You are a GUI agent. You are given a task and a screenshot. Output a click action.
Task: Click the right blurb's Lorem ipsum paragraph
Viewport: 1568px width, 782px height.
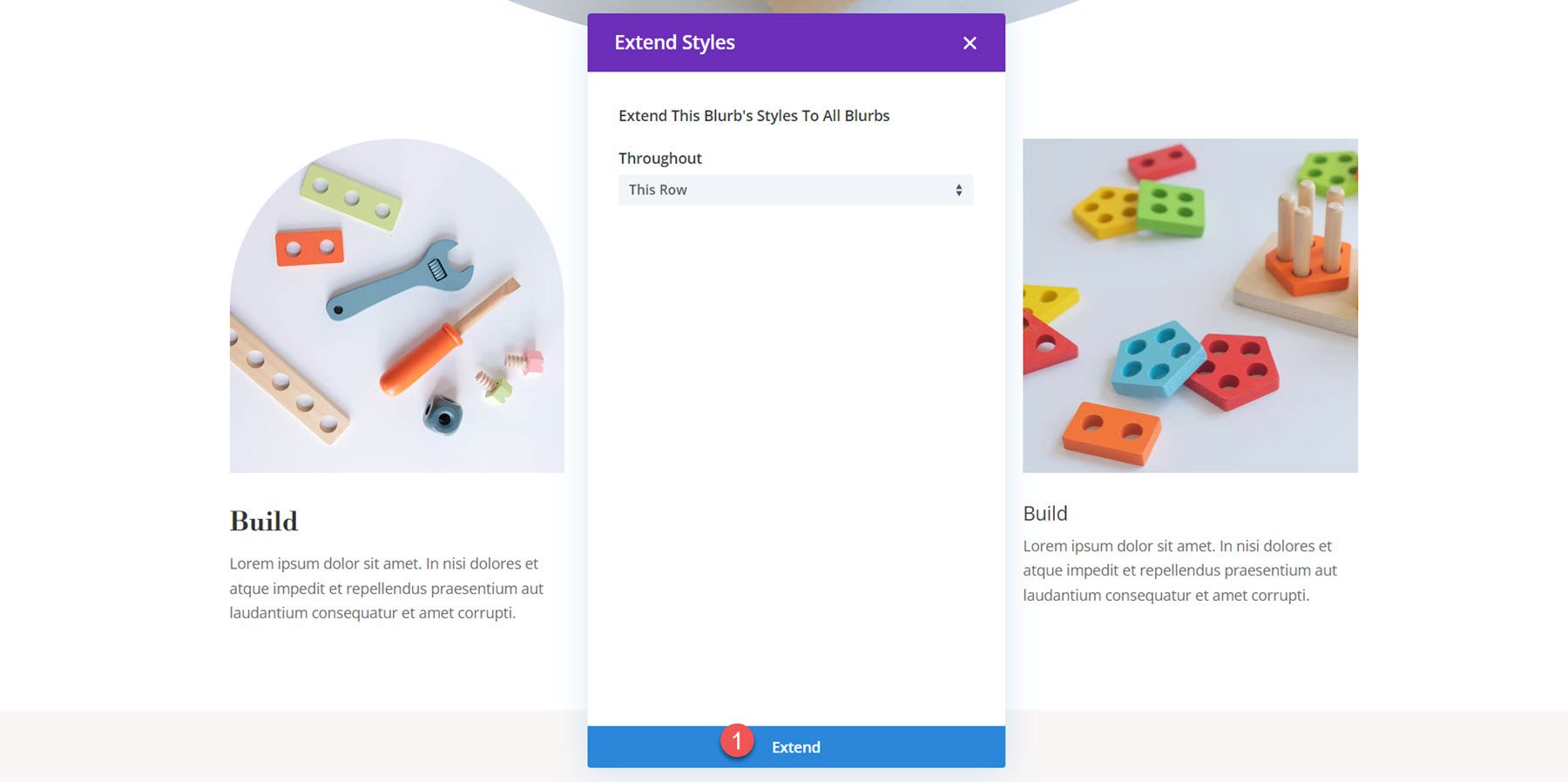point(1179,571)
